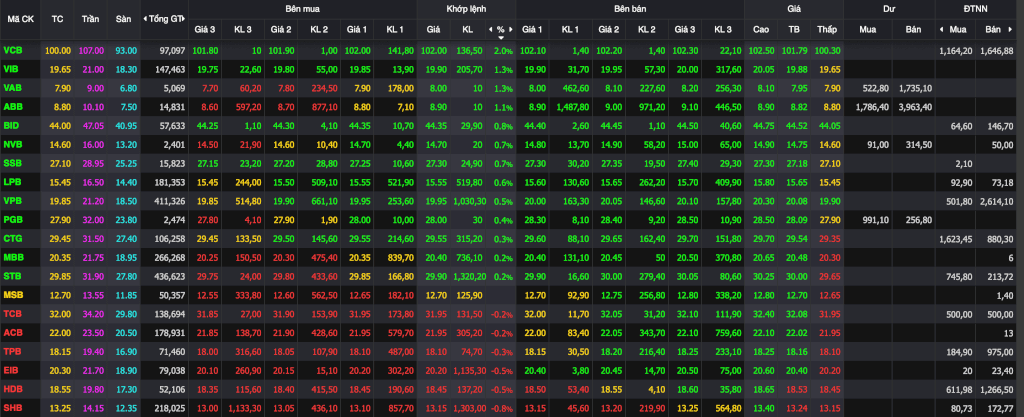Sort by the Thấp low price header
The image size is (1024, 417).
tap(826, 30)
